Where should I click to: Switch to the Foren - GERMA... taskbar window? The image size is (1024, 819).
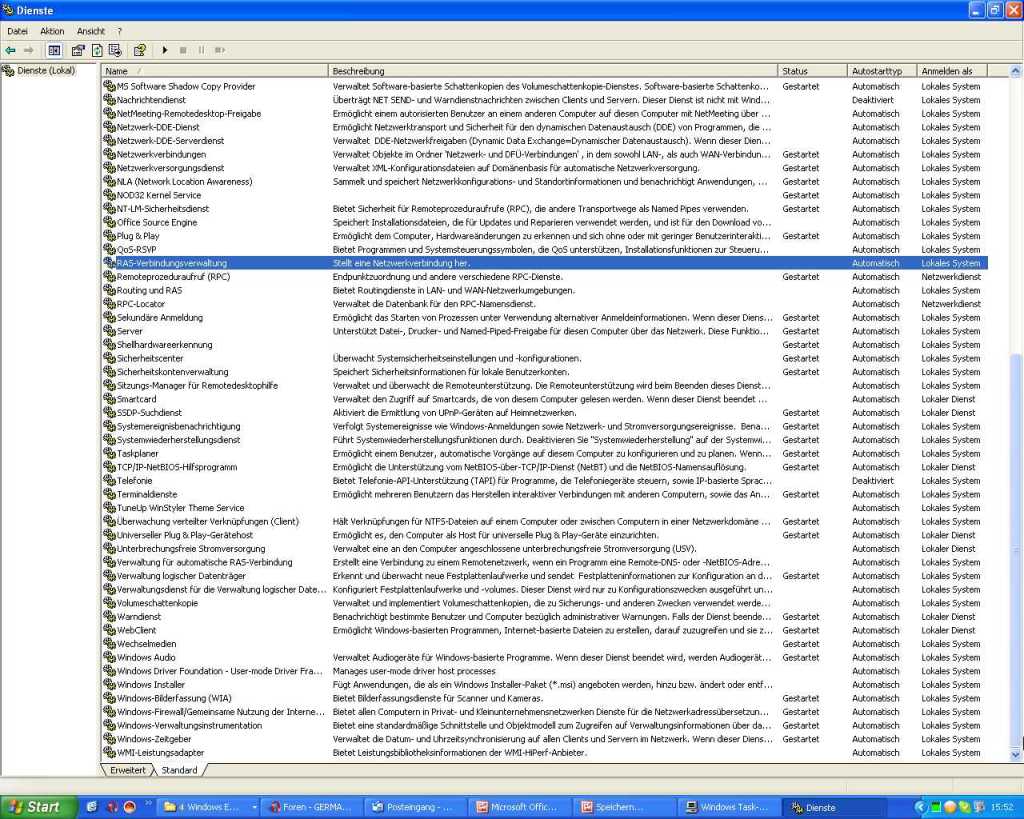(x=312, y=808)
